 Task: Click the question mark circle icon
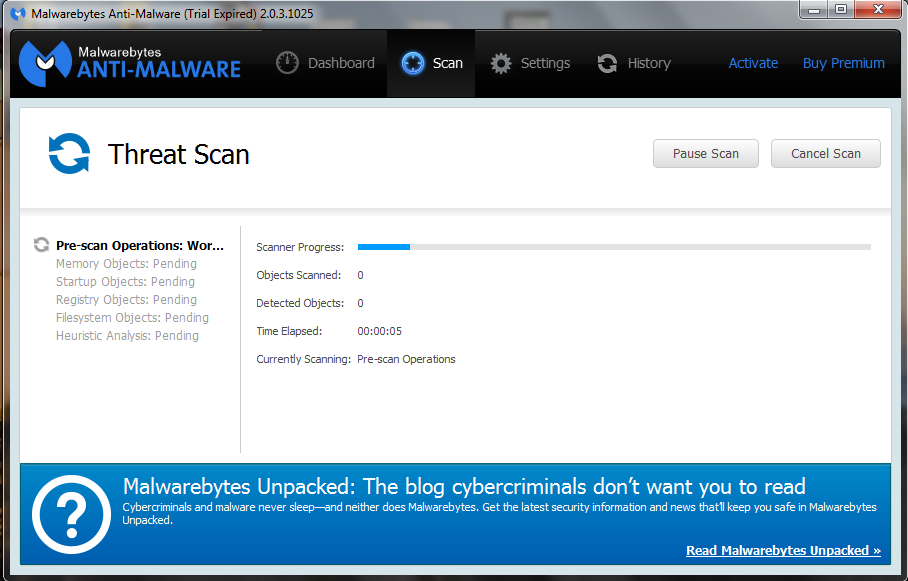tap(71, 515)
